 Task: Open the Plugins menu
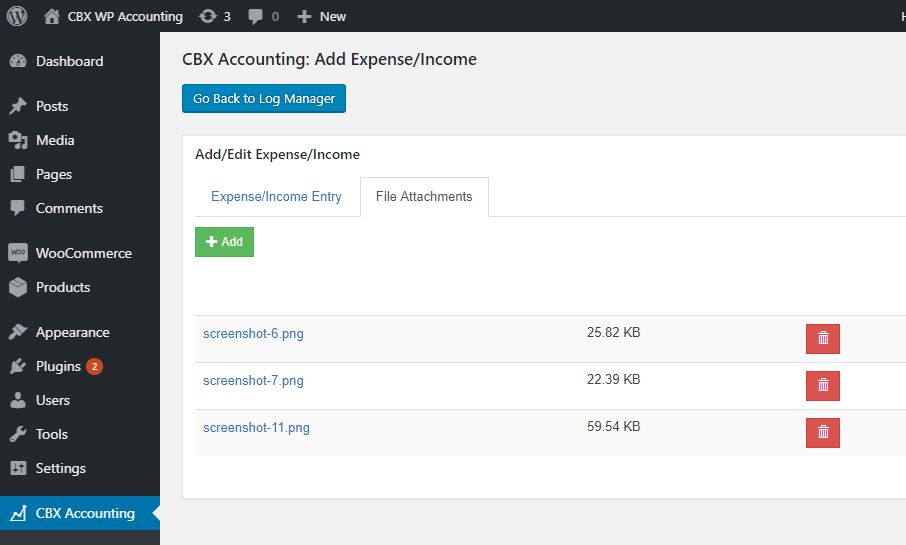tap(58, 367)
